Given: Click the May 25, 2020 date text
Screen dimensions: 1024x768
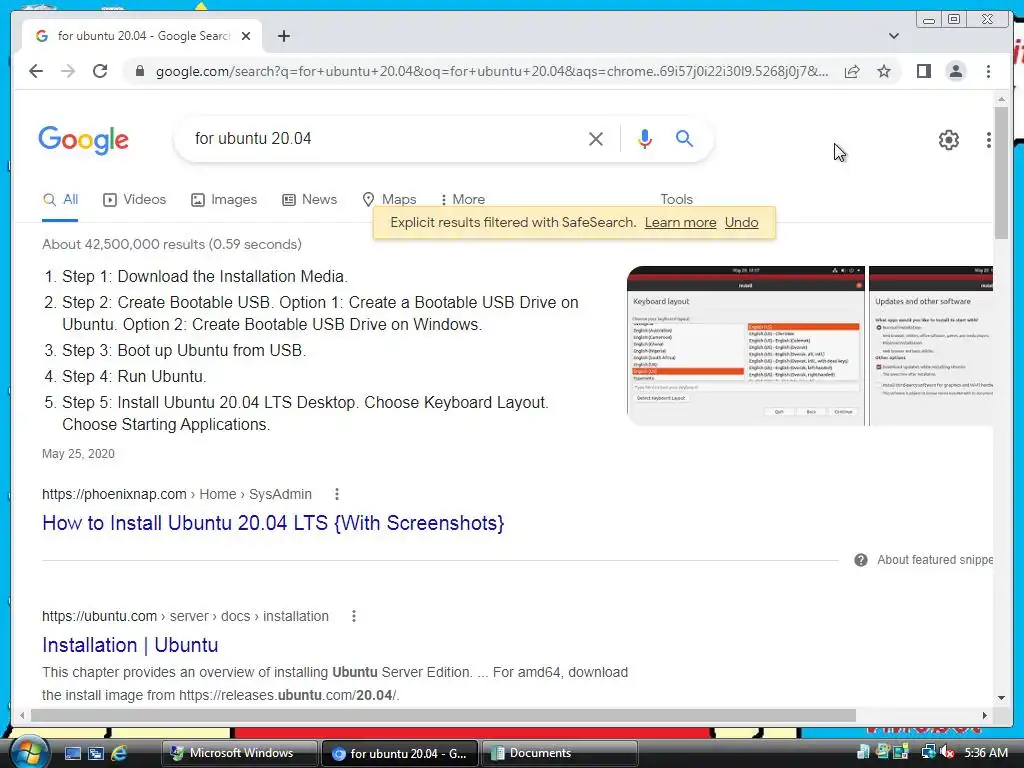Looking at the screenshot, I should (78, 454).
